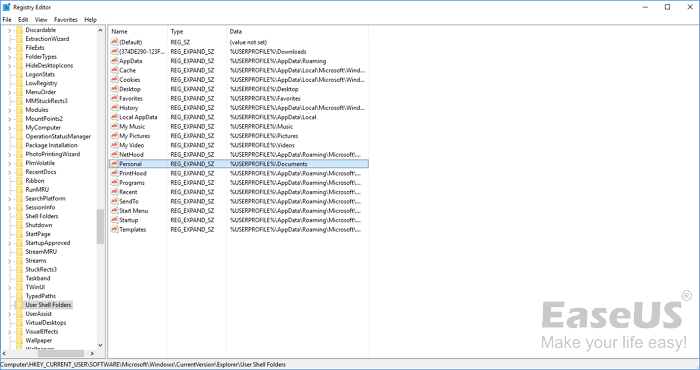Open the Edit menu
Screen dimensions: 700x370
(x=23, y=20)
